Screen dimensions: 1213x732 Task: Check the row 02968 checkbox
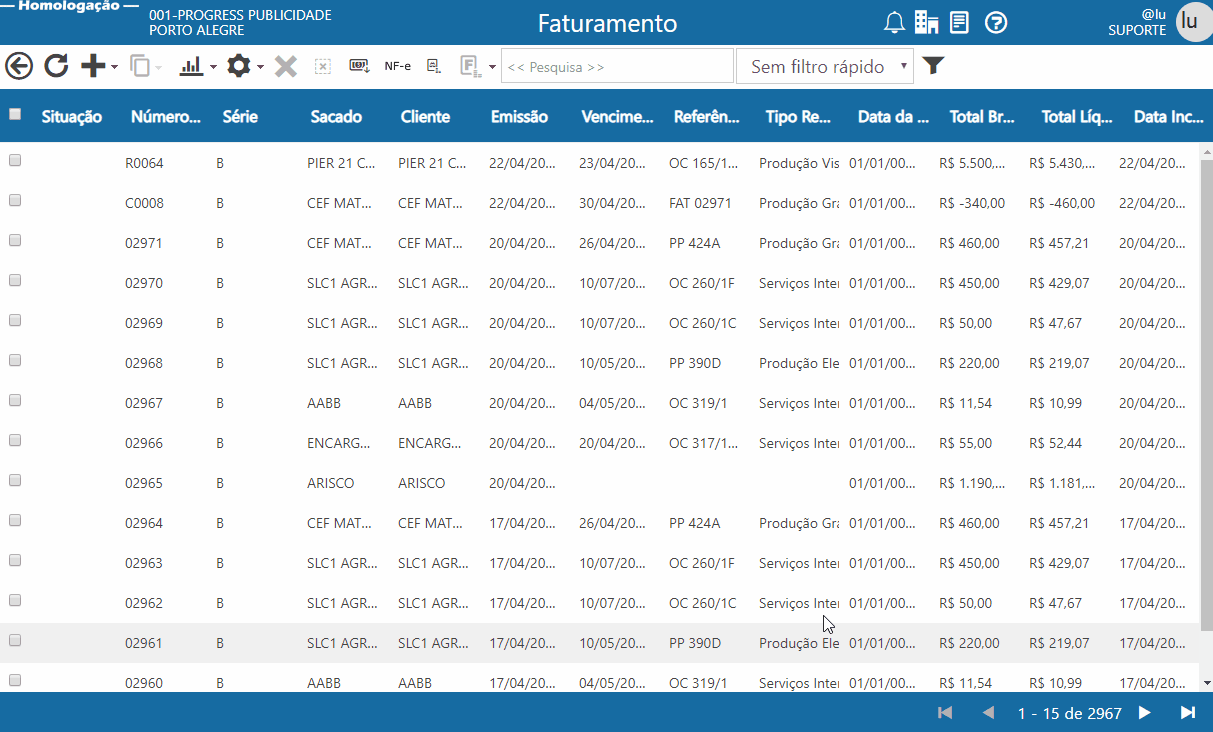15,360
